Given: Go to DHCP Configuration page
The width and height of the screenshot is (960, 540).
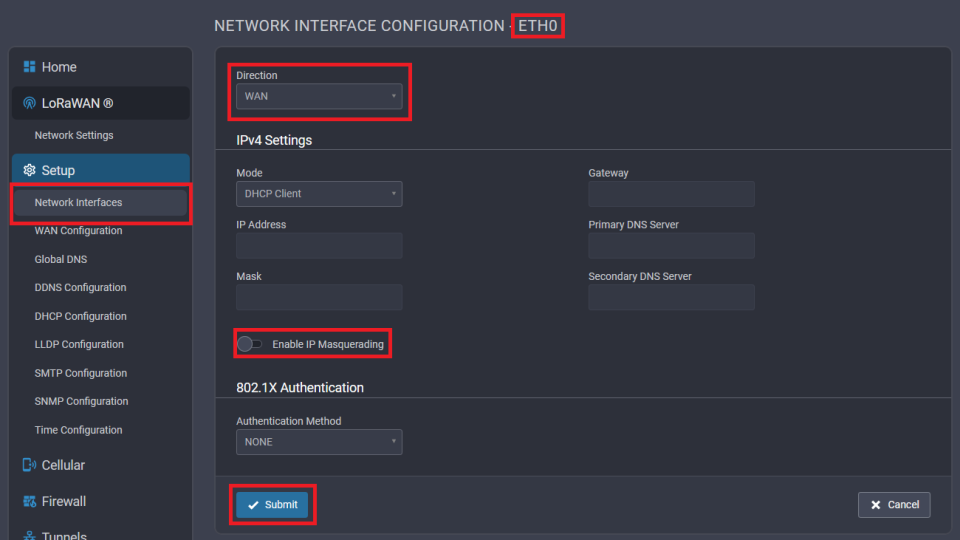Looking at the screenshot, I should tap(80, 316).
